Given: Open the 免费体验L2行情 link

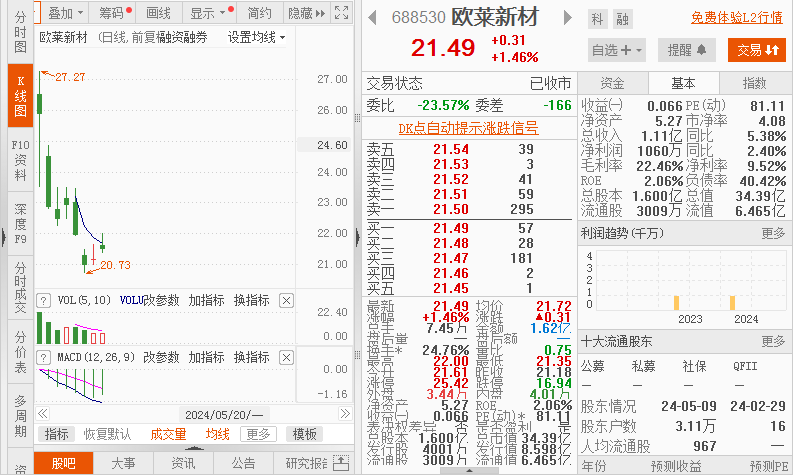Looking at the screenshot, I should 737,18.
